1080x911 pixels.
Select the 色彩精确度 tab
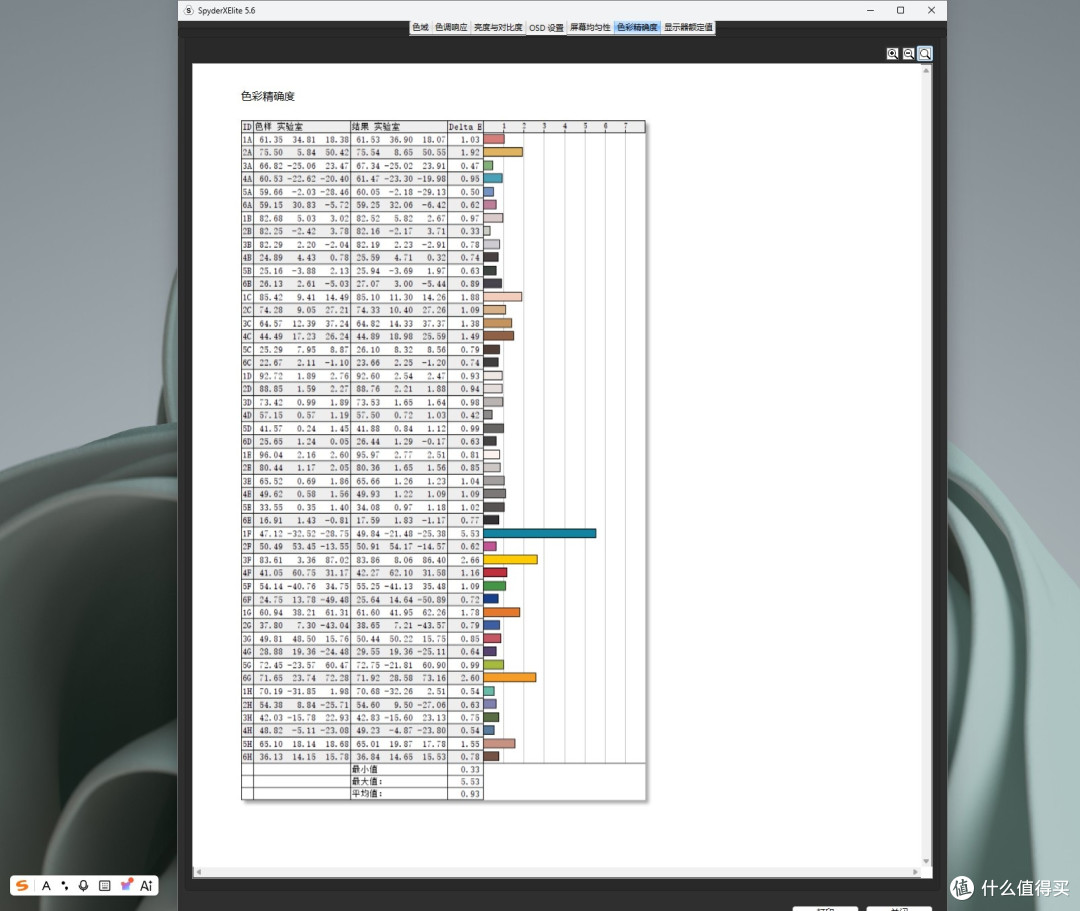637,28
